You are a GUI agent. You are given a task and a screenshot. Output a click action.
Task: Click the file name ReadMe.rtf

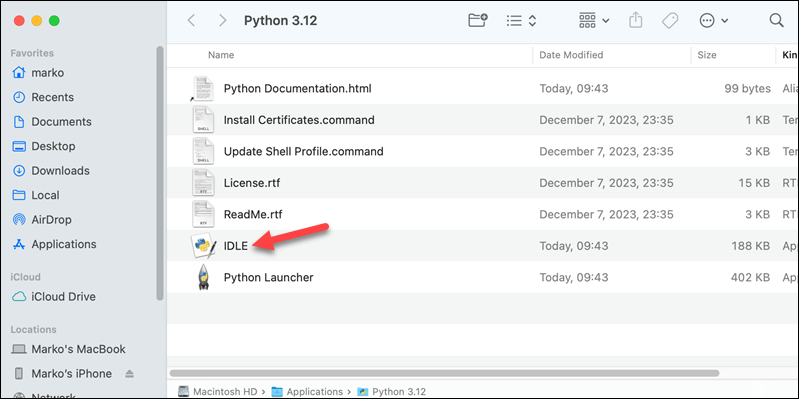(253, 214)
